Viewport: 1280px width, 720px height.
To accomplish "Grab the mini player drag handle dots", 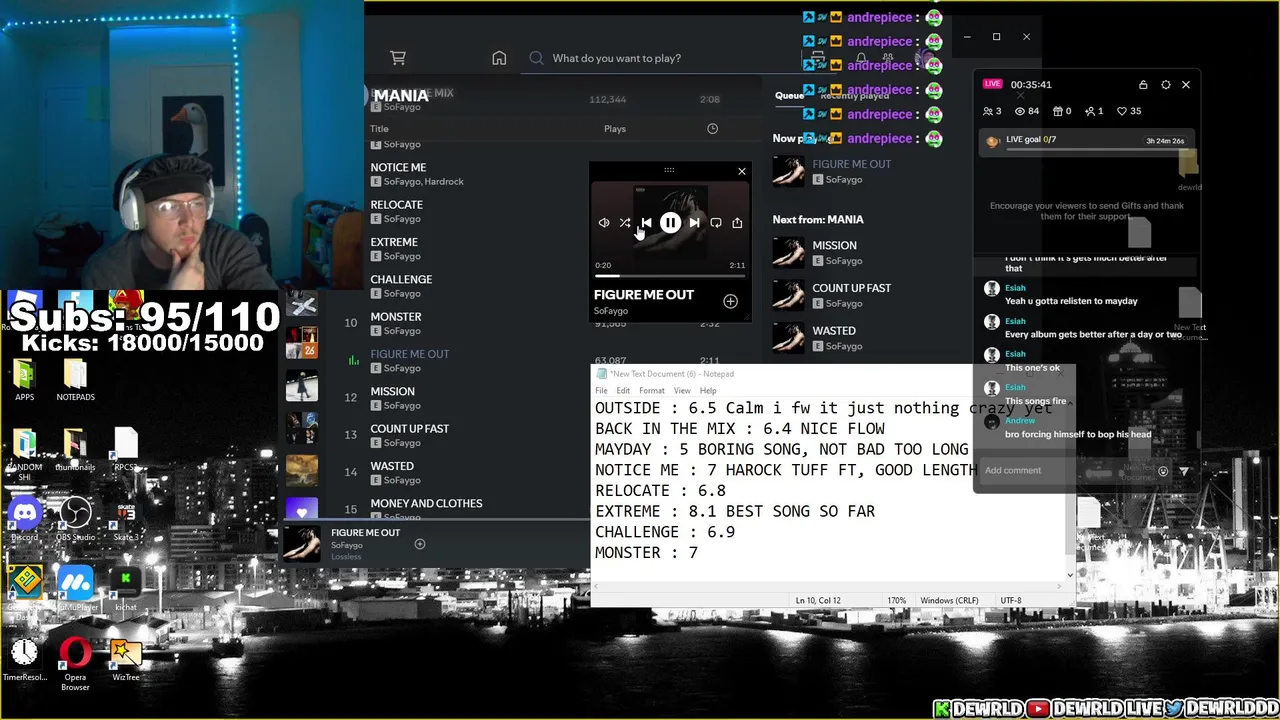I will click(x=669, y=170).
